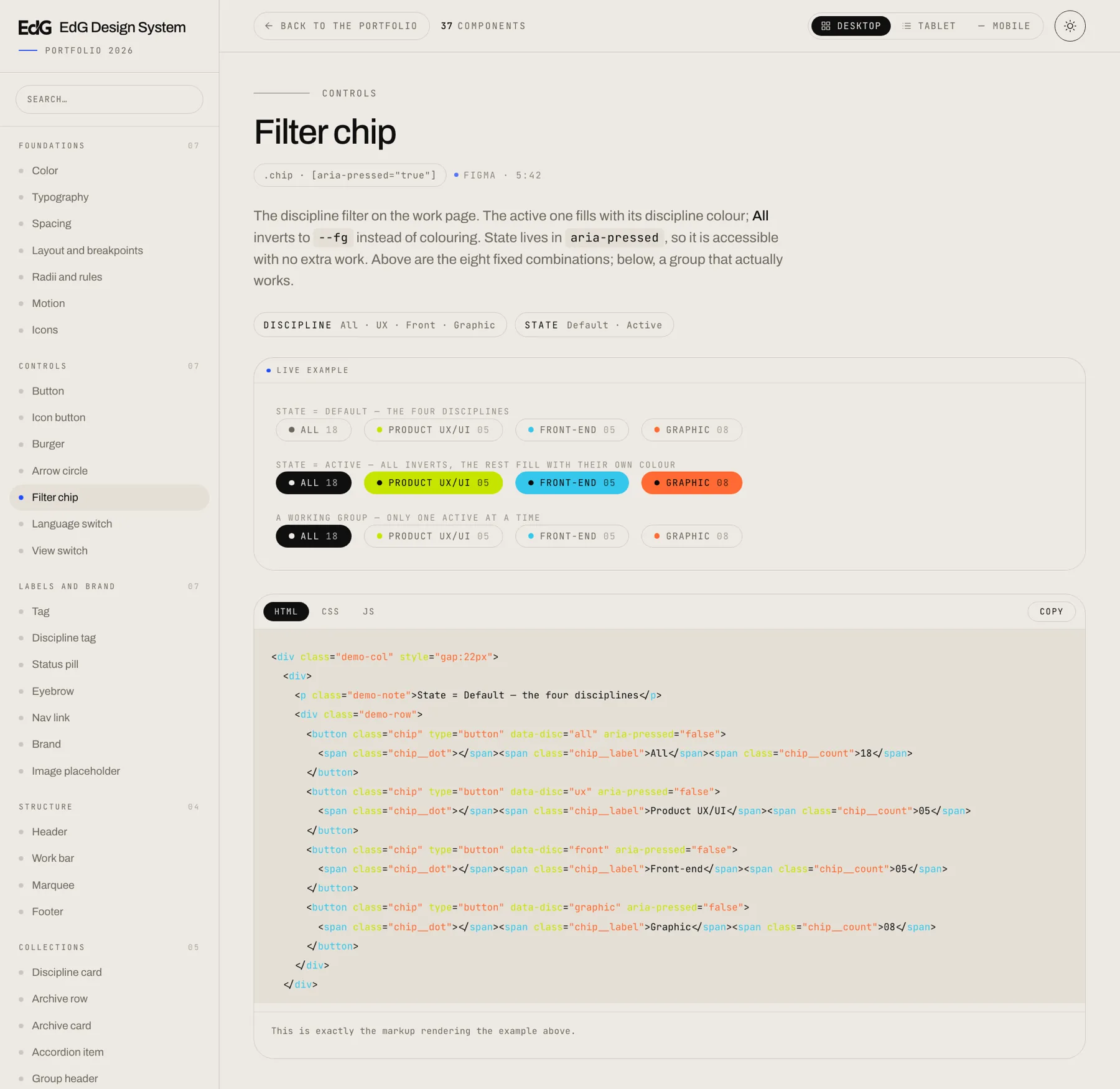Focus the sidebar search field
The width and height of the screenshot is (1120, 1089).
point(110,100)
